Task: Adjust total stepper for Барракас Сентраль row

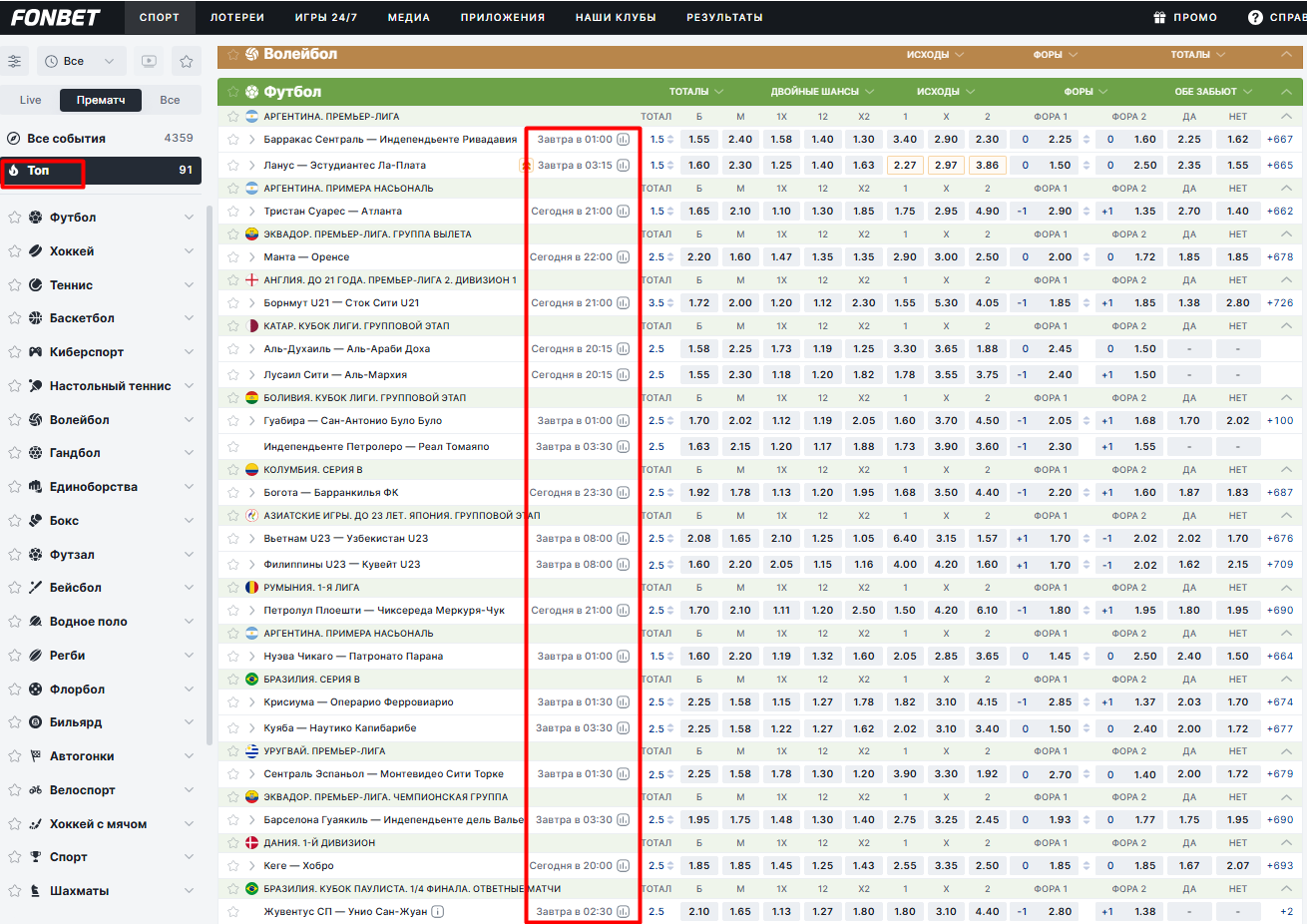Action: pyautogui.click(x=670, y=140)
